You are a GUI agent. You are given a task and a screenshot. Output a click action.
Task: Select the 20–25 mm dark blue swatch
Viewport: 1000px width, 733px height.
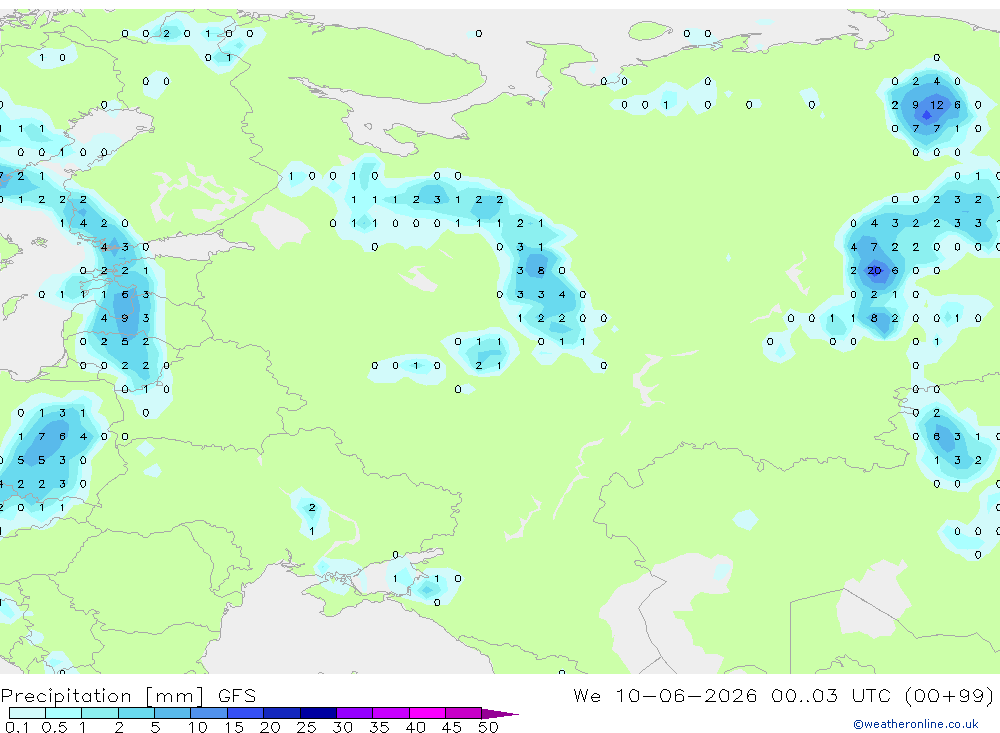281,713
